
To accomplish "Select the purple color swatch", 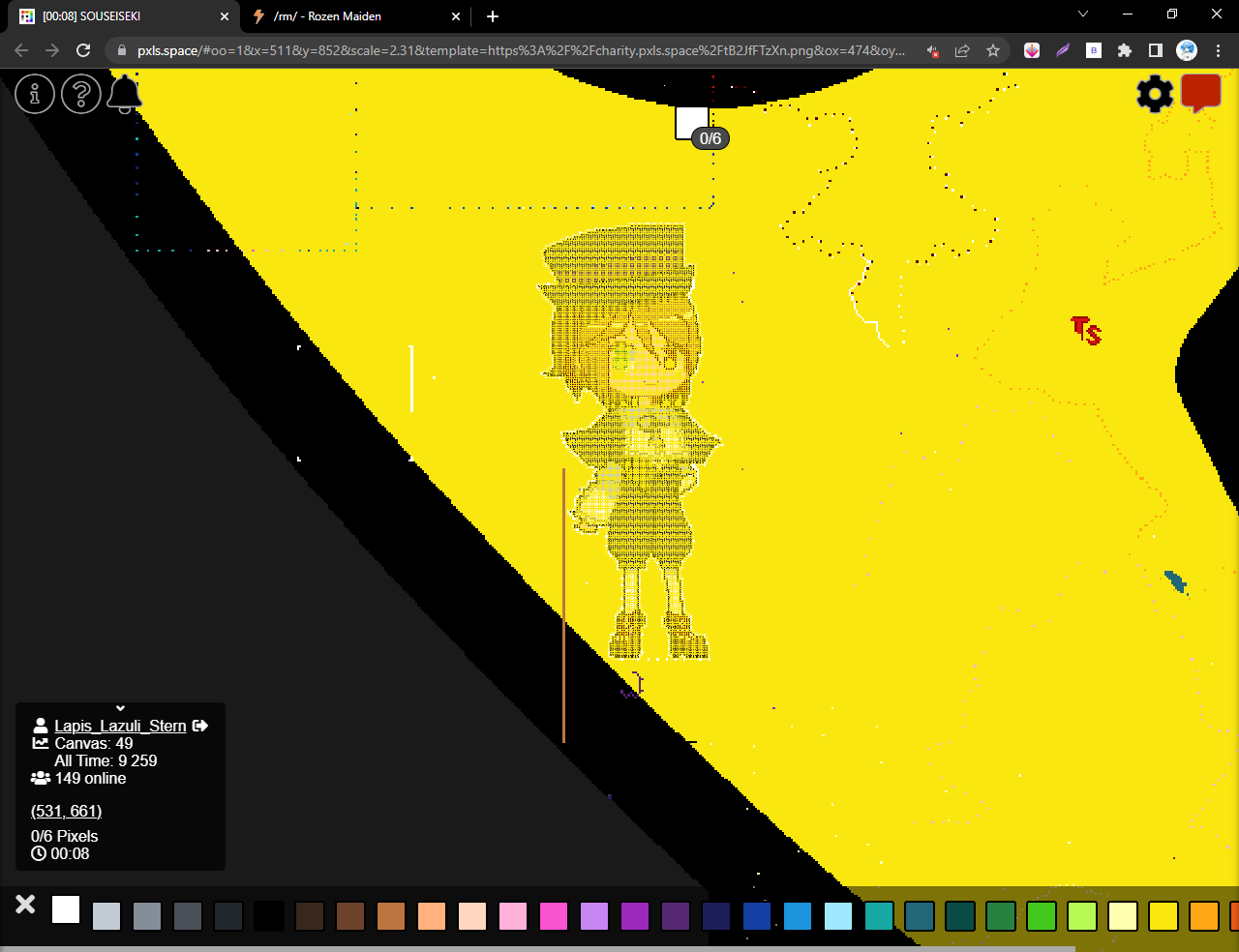I will tap(635, 916).
